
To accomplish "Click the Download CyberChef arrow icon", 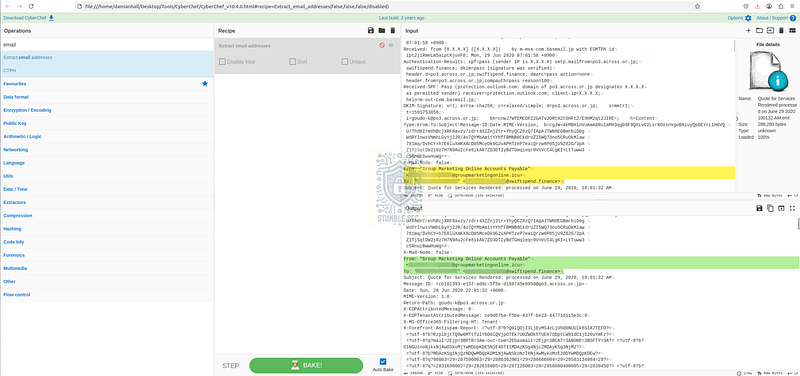I will pyautogui.click(x=51, y=18).
